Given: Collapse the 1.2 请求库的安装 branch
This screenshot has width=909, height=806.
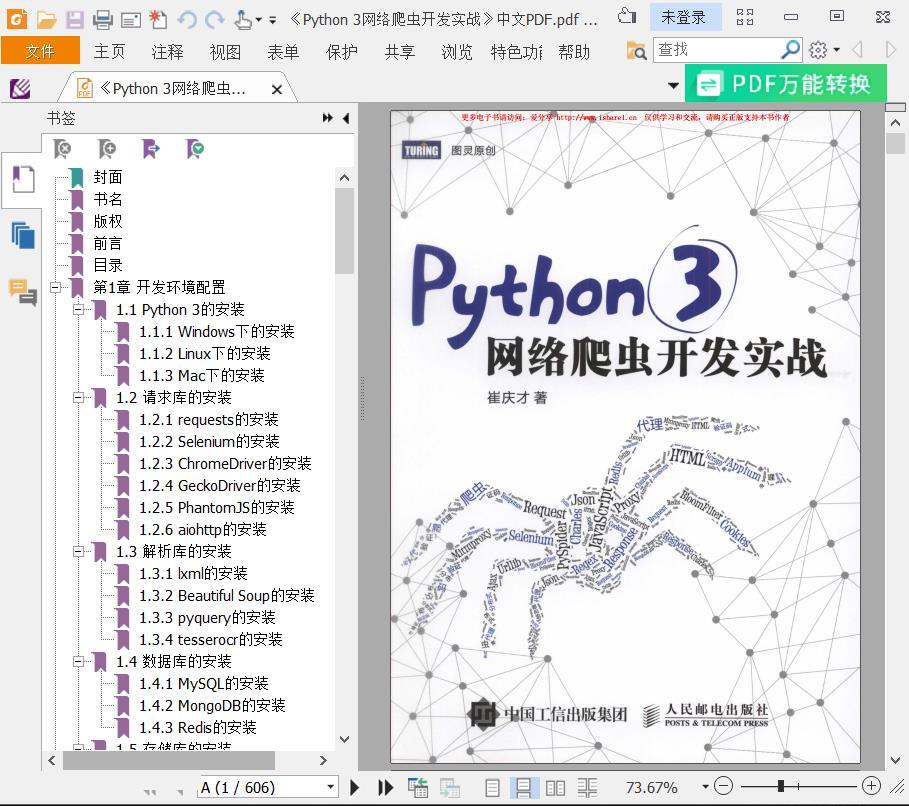Looking at the screenshot, I should (78, 397).
